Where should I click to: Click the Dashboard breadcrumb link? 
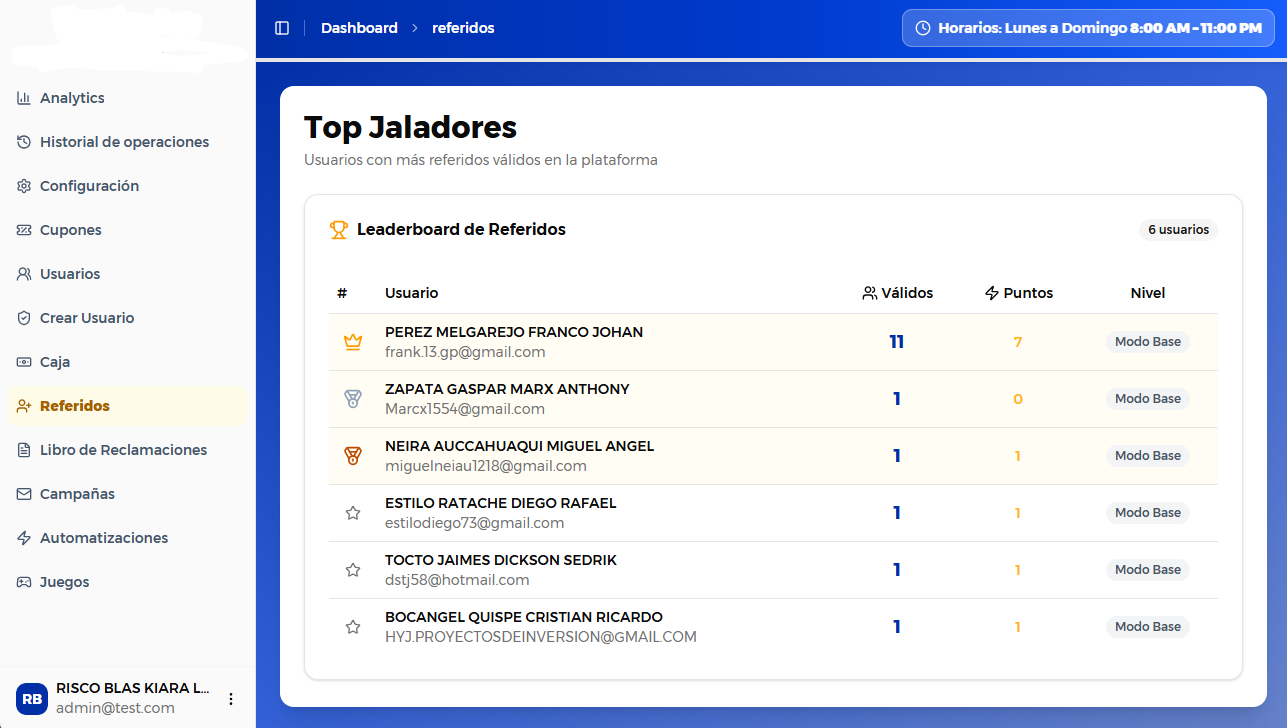[359, 28]
